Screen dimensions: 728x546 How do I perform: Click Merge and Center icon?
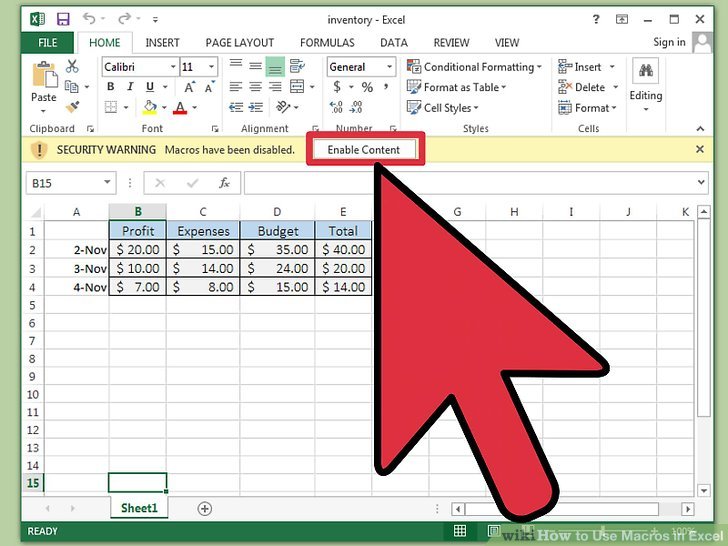point(297,86)
